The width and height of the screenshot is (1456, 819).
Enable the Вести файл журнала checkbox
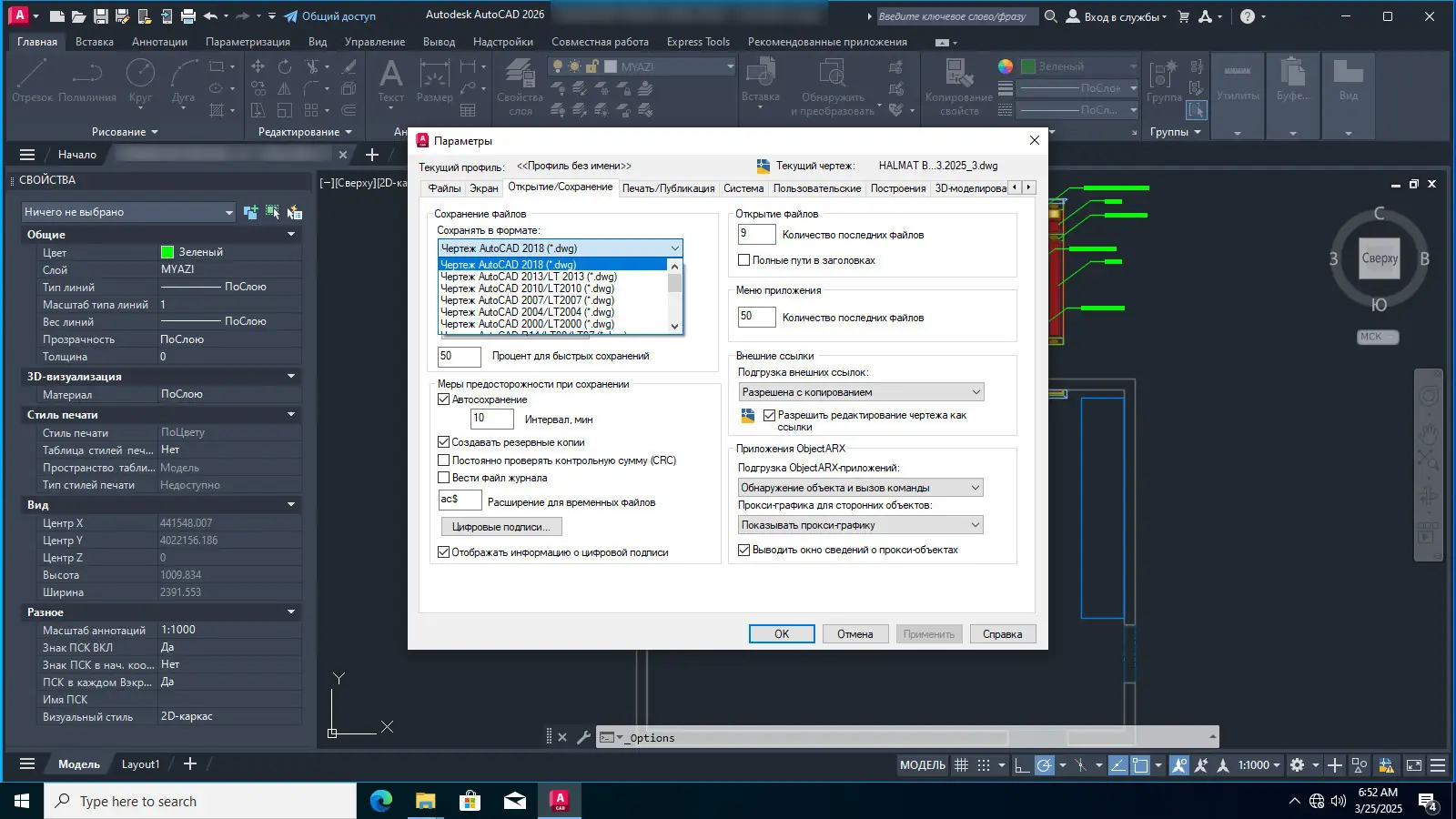[x=444, y=478]
